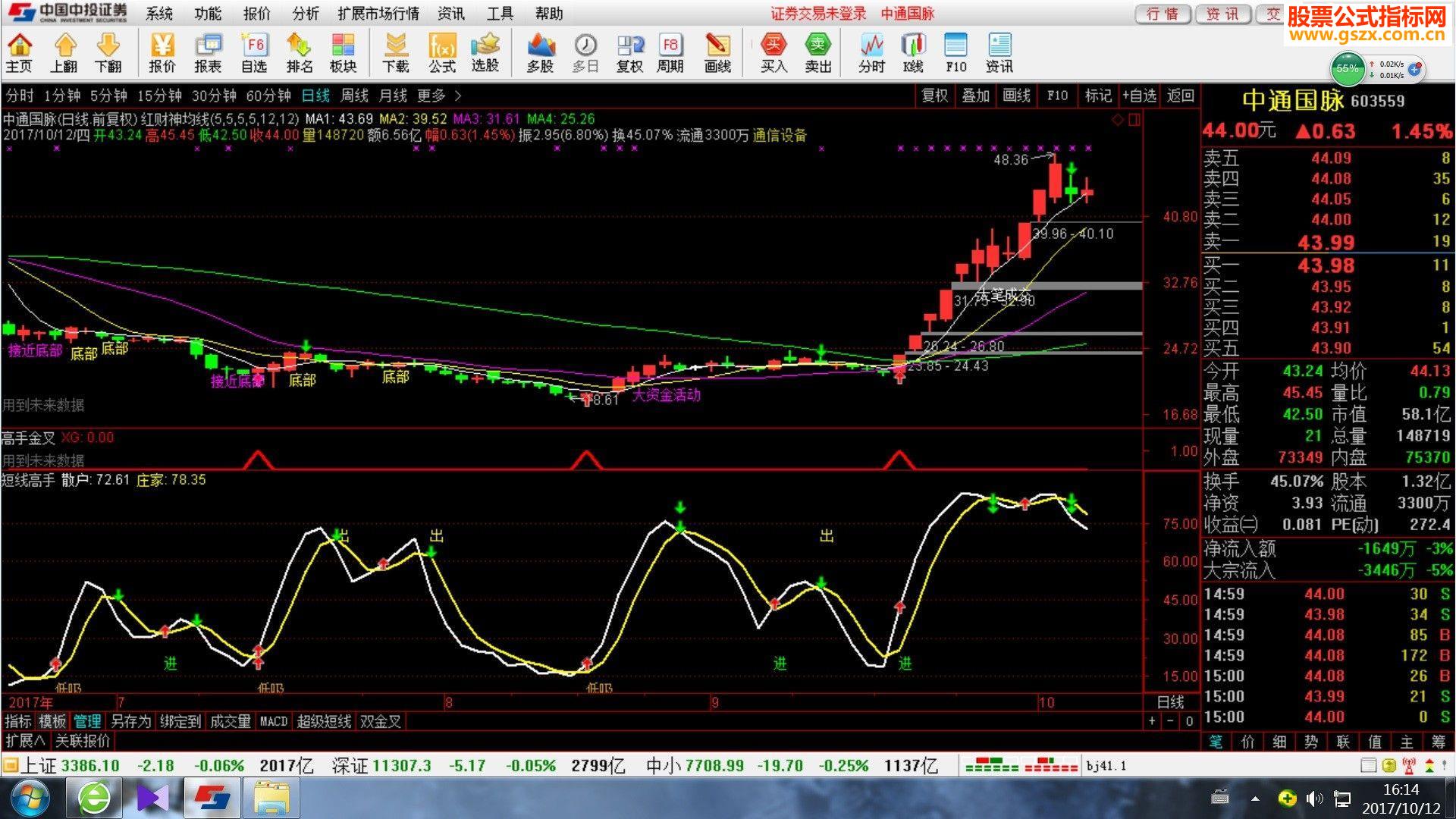Open the 选股 stock picker icon
The width and height of the screenshot is (1456, 819).
click(485, 53)
